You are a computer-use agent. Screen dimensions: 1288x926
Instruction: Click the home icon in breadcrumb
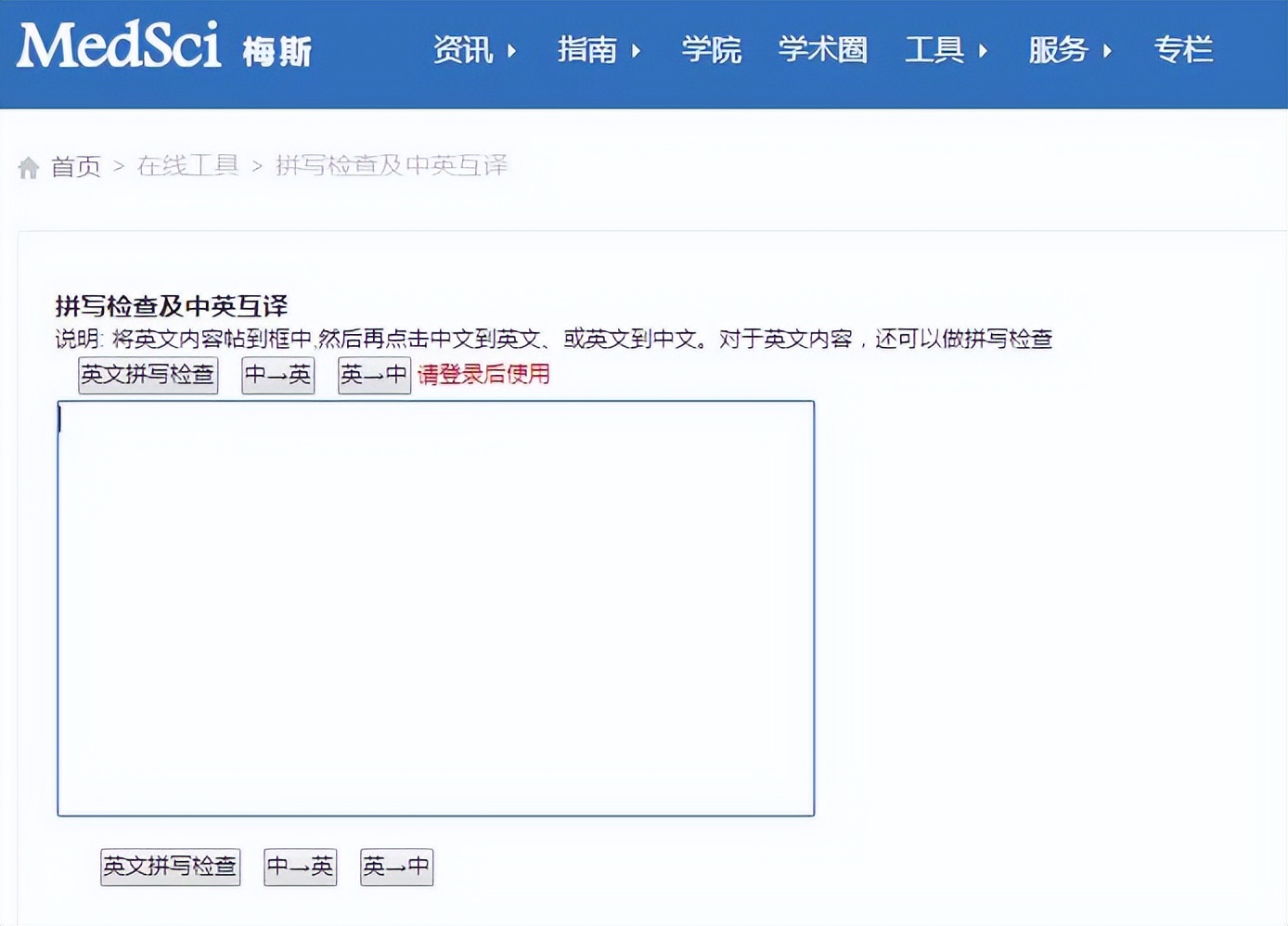(29, 167)
